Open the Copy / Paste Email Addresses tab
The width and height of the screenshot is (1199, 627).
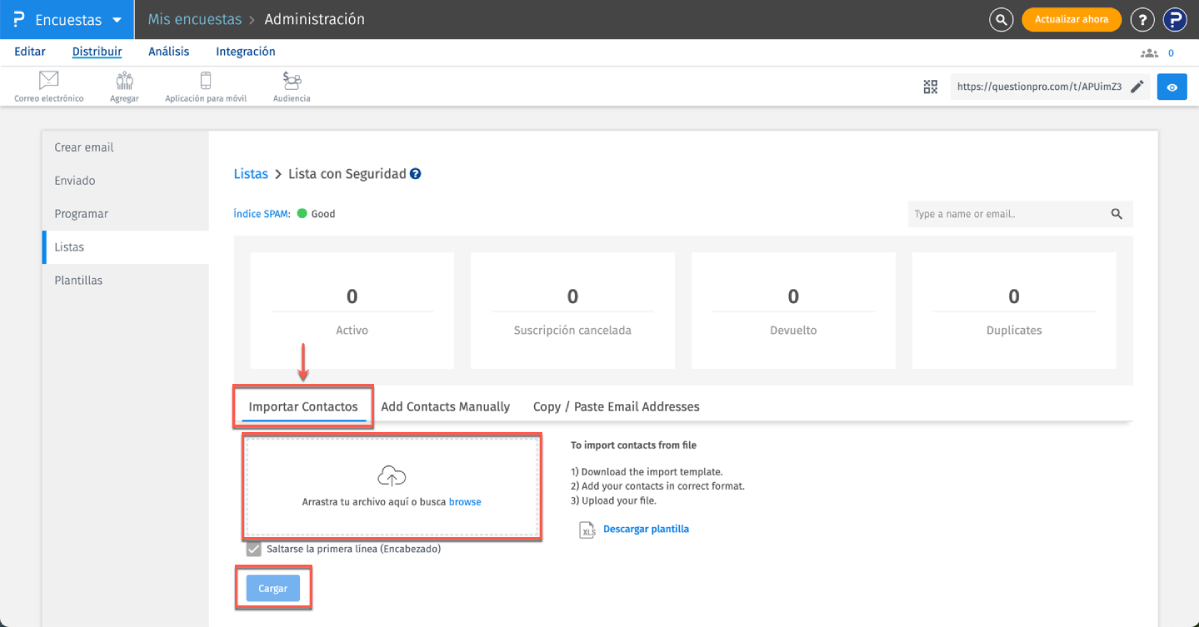click(616, 407)
